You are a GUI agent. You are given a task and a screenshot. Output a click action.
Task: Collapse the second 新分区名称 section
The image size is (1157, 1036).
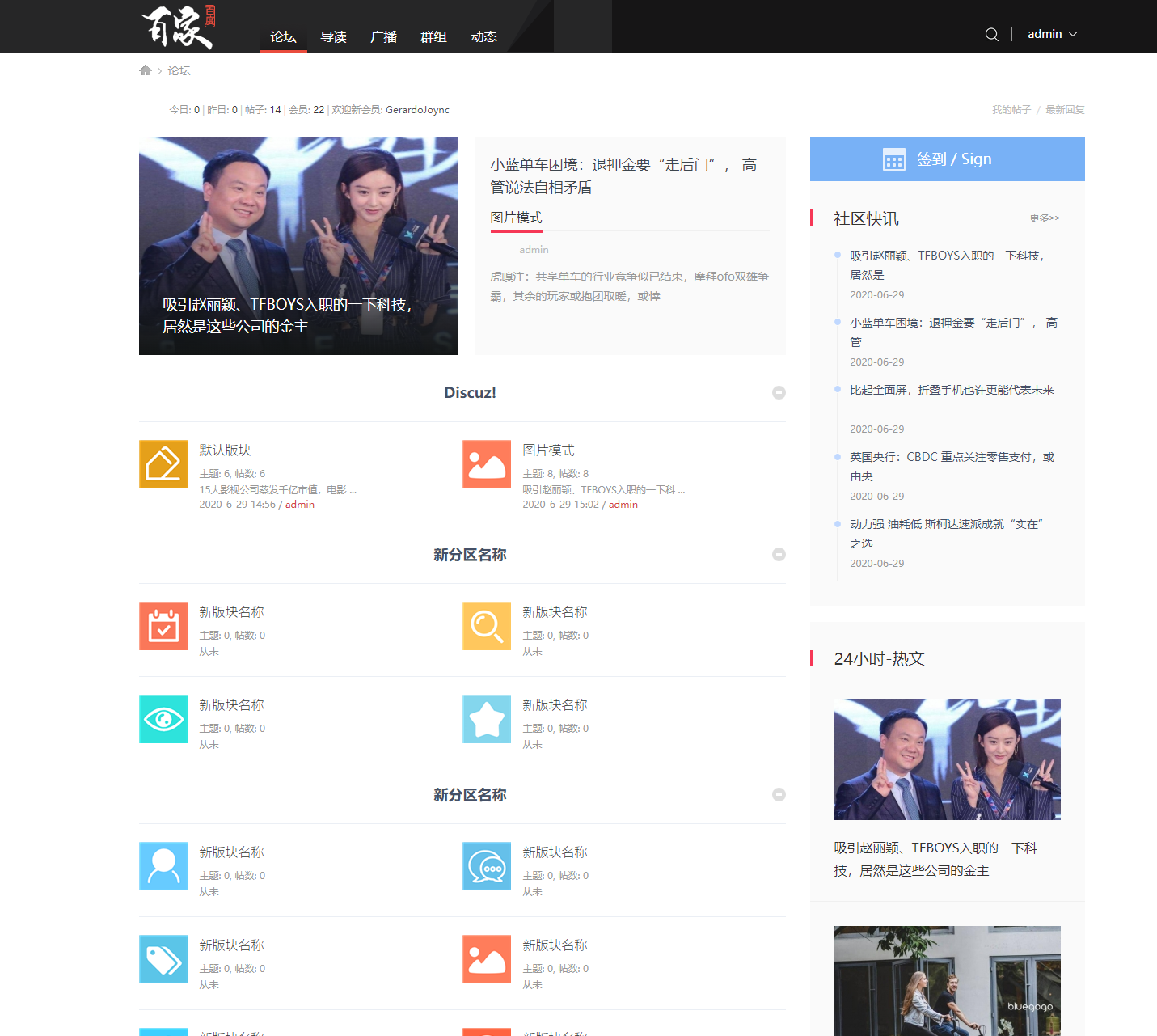tap(779, 794)
